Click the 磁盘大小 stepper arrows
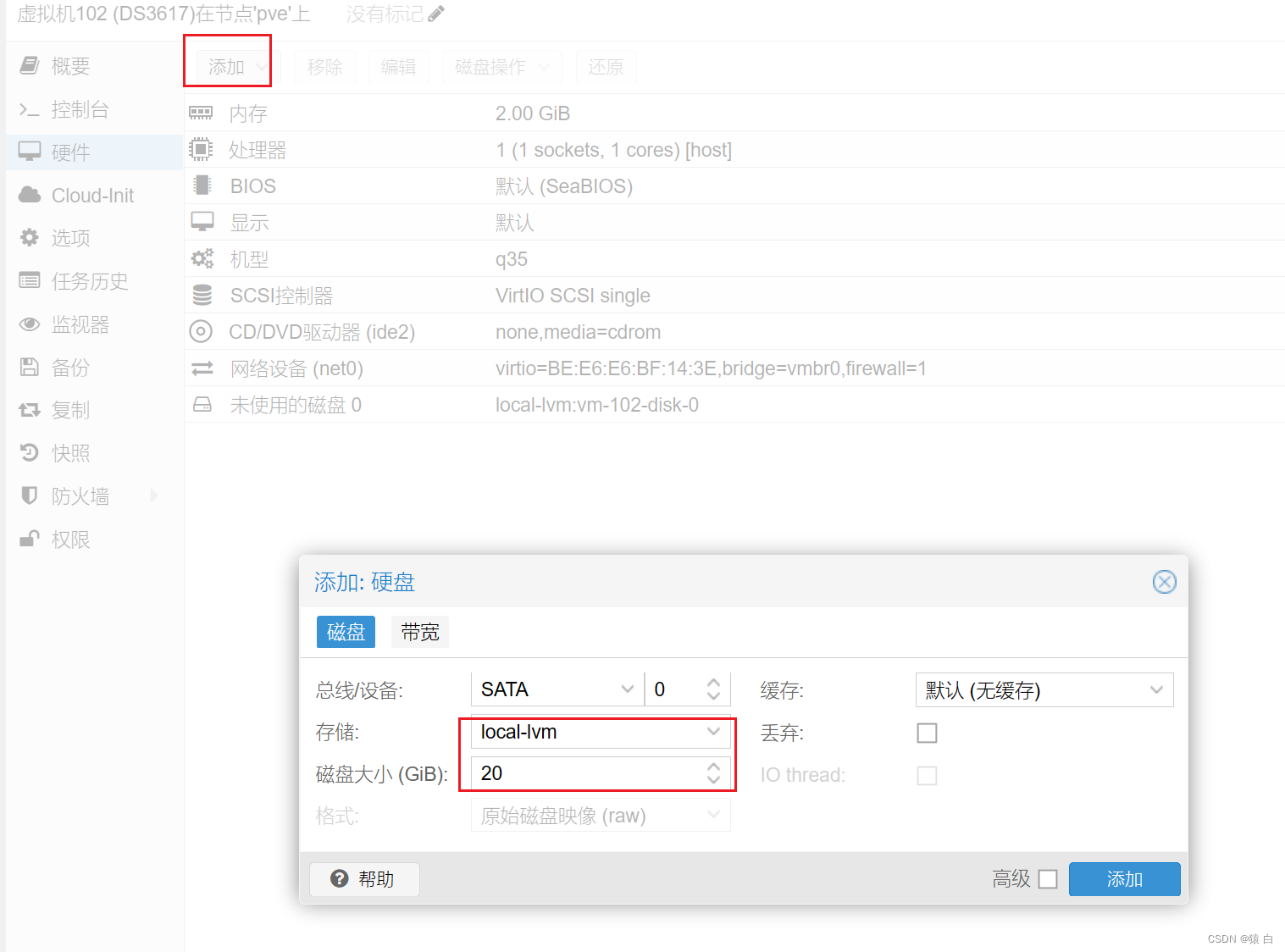This screenshot has width=1285, height=952. click(x=713, y=772)
